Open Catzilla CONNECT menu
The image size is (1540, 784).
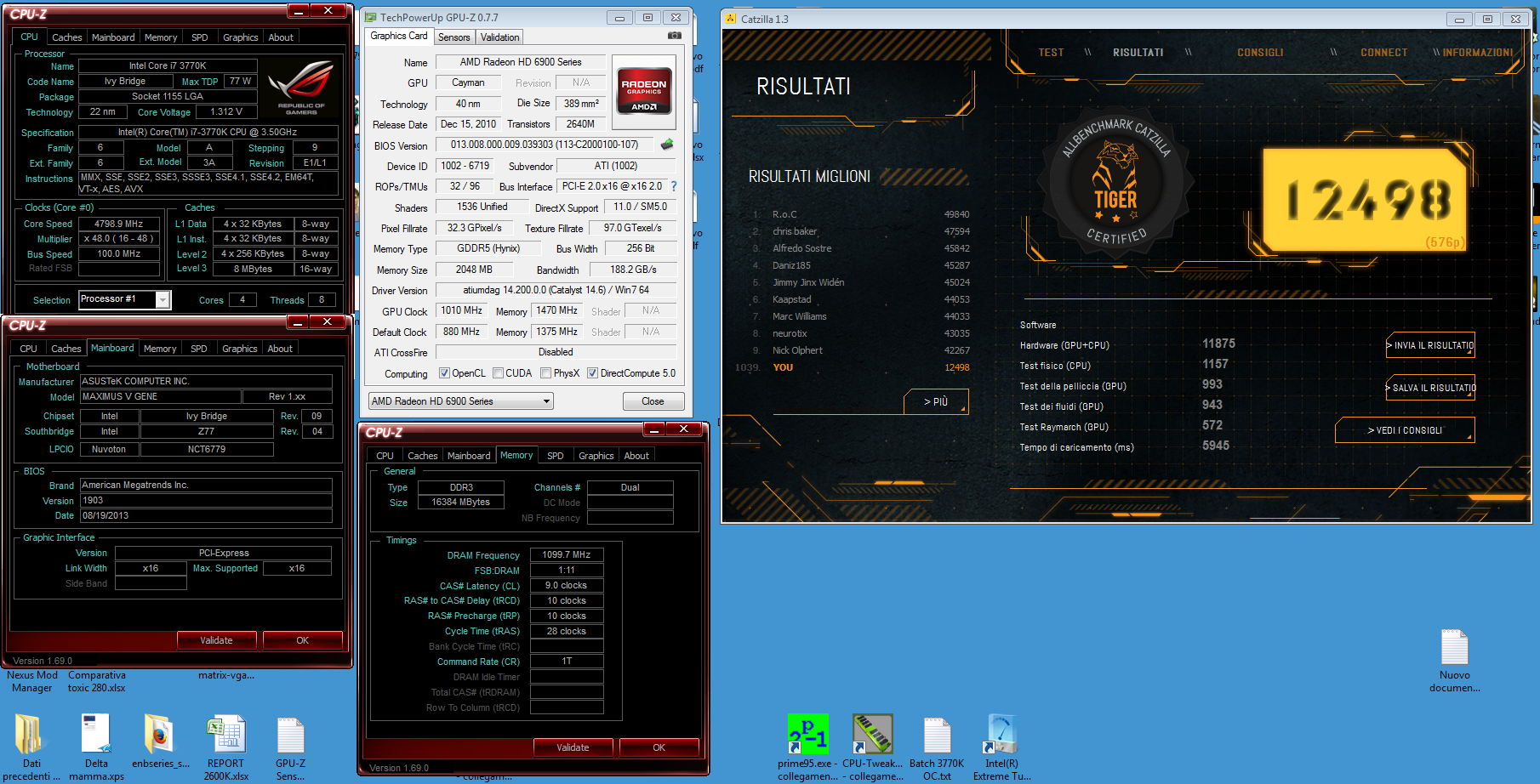click(1383, 53)
